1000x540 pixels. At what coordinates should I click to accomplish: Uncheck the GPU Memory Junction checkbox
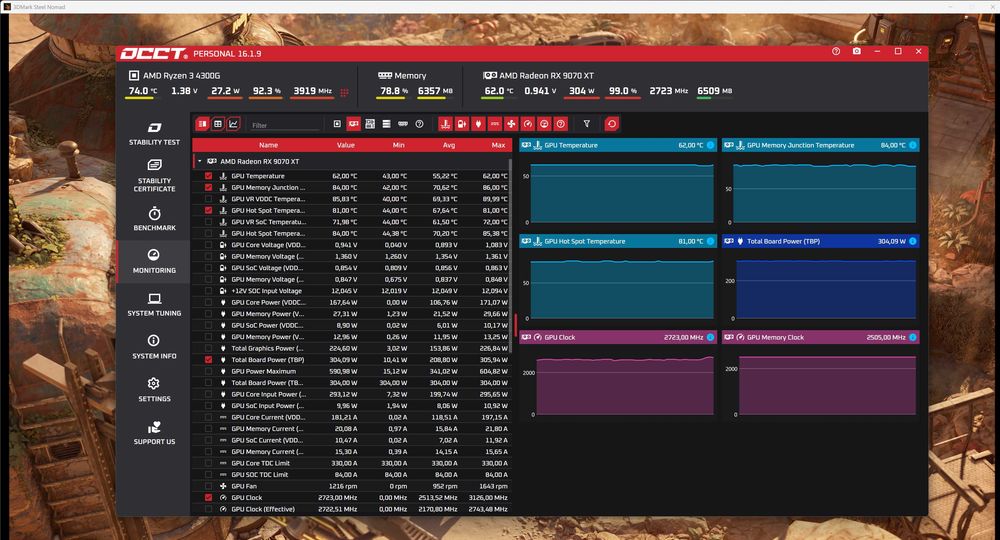pos(209,187)
